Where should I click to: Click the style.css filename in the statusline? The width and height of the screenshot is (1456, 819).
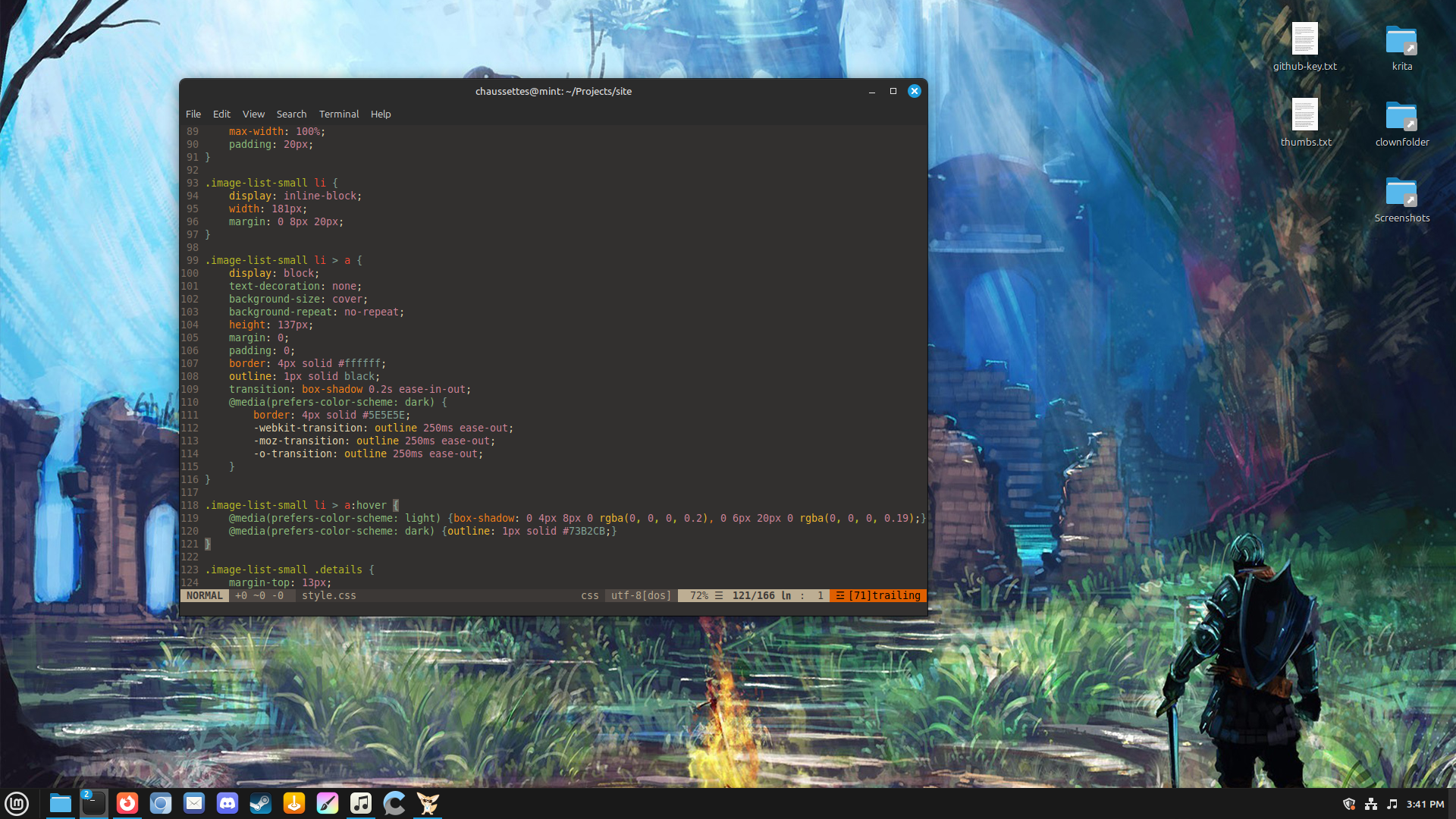click(x=329, y=596)
